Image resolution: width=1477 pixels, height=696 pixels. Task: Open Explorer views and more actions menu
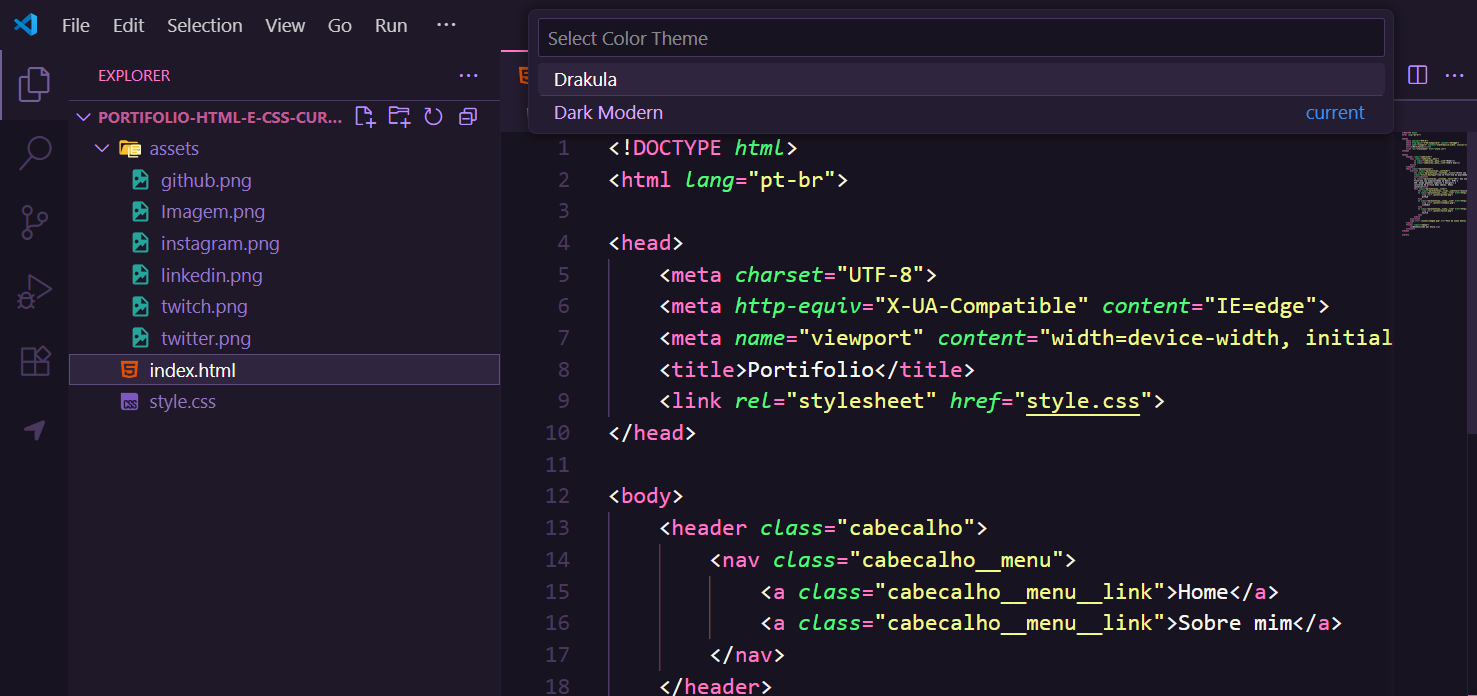point(468,75)
